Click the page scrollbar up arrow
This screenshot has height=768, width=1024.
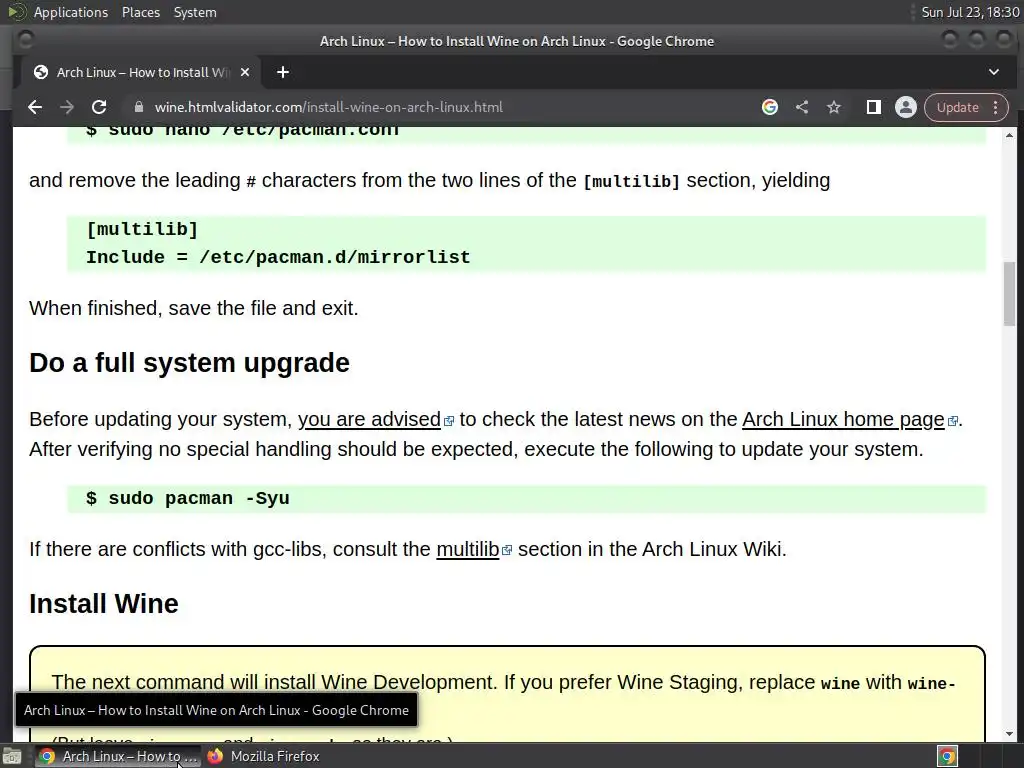click(x=1010, y=135)
